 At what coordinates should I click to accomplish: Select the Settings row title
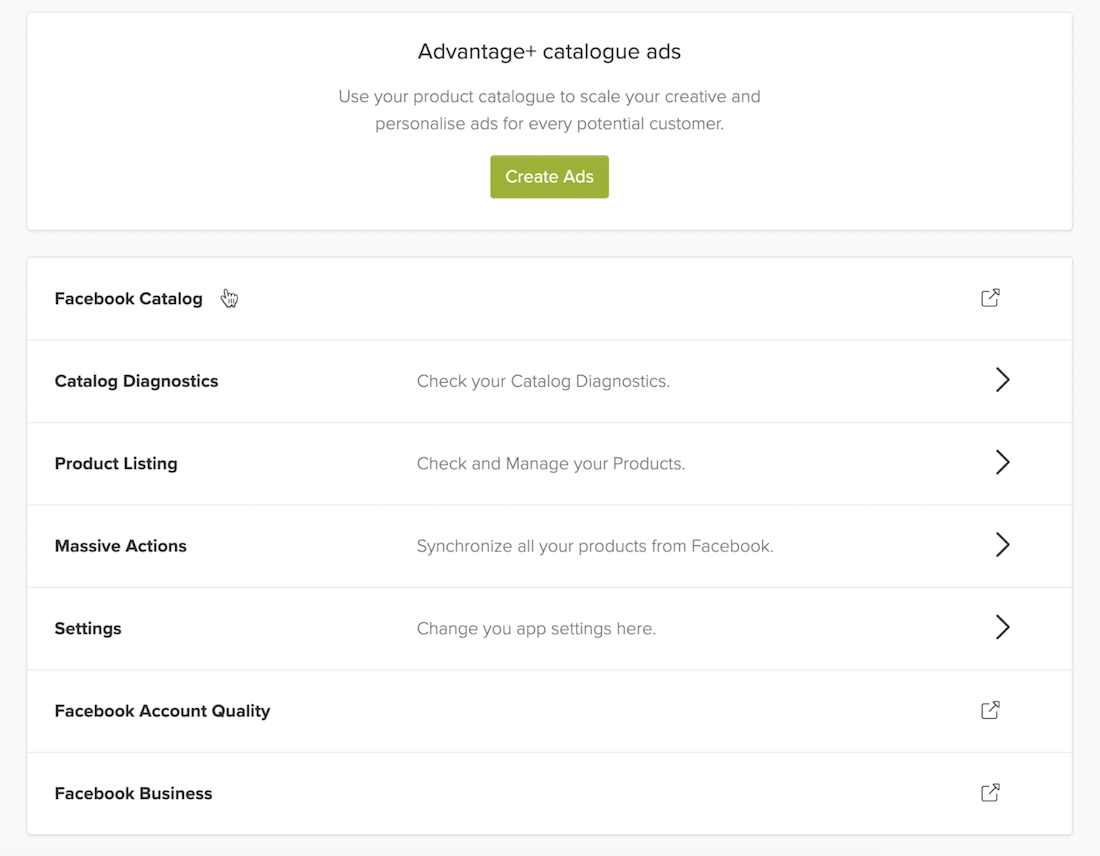[88, 629]
